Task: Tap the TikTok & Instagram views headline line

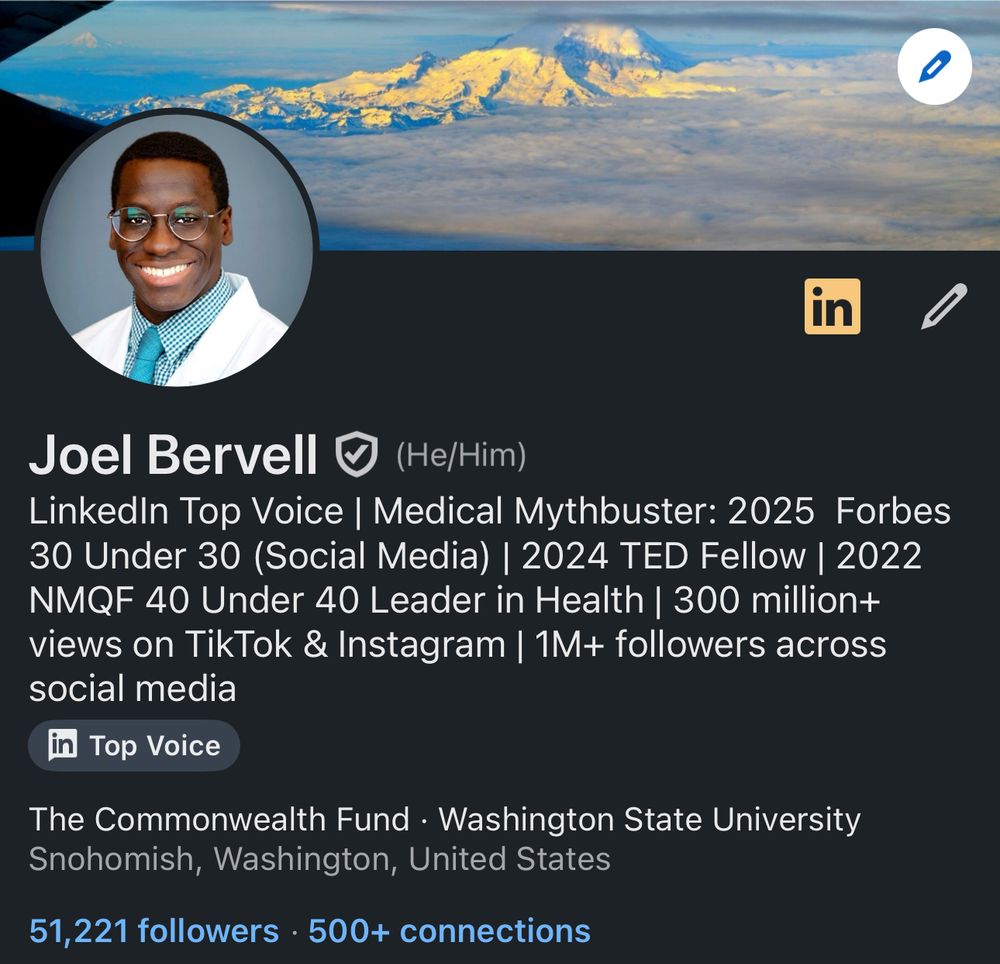Action: 267,645
